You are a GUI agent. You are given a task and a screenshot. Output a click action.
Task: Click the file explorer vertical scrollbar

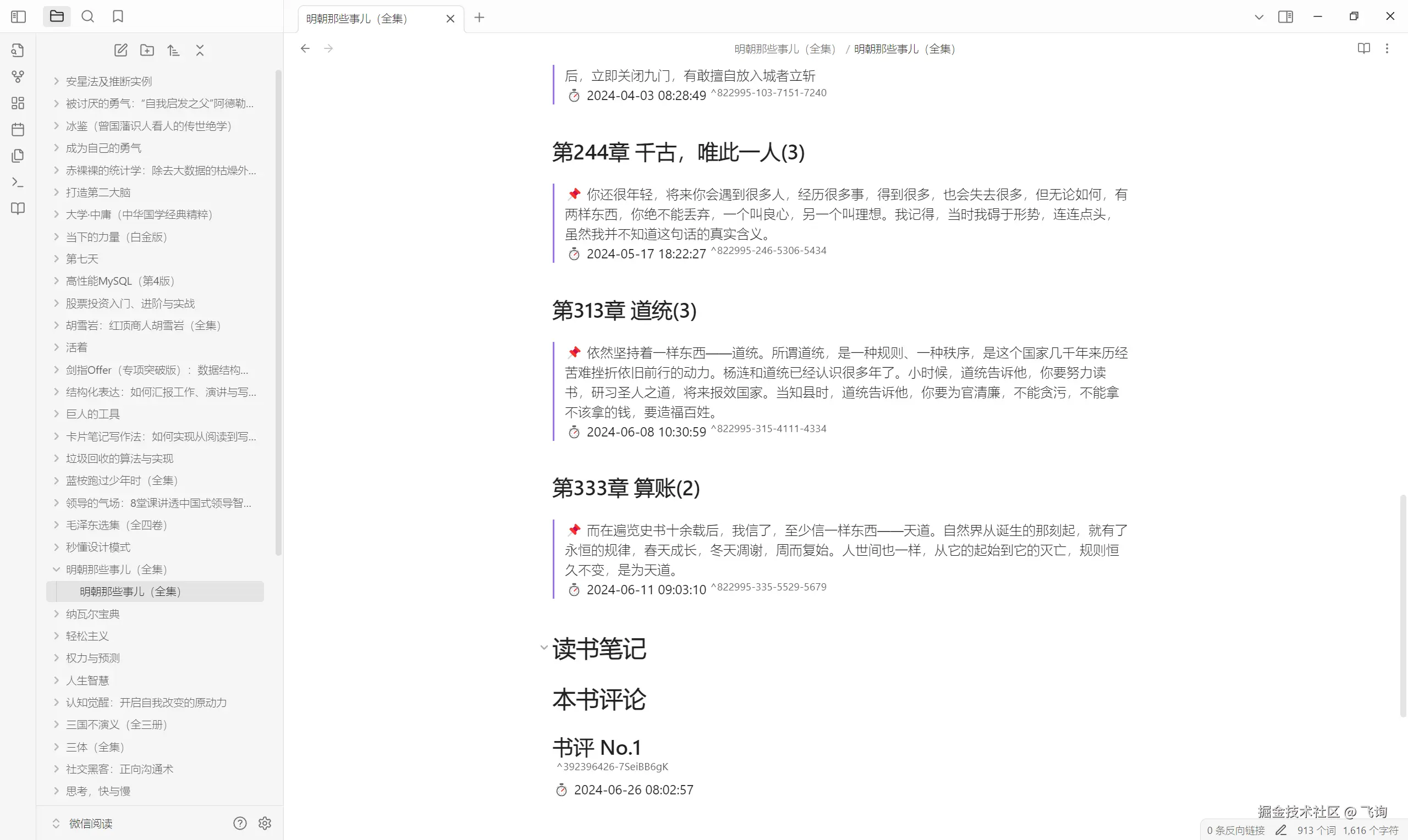point(278,311)
